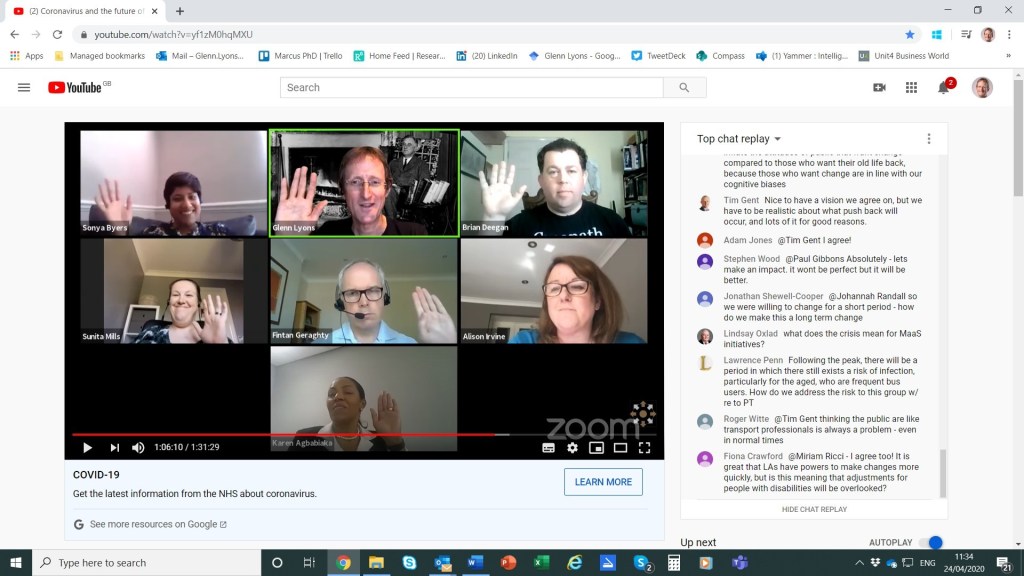
Task: Skip to the next video
Action: (x=114, y=447)
